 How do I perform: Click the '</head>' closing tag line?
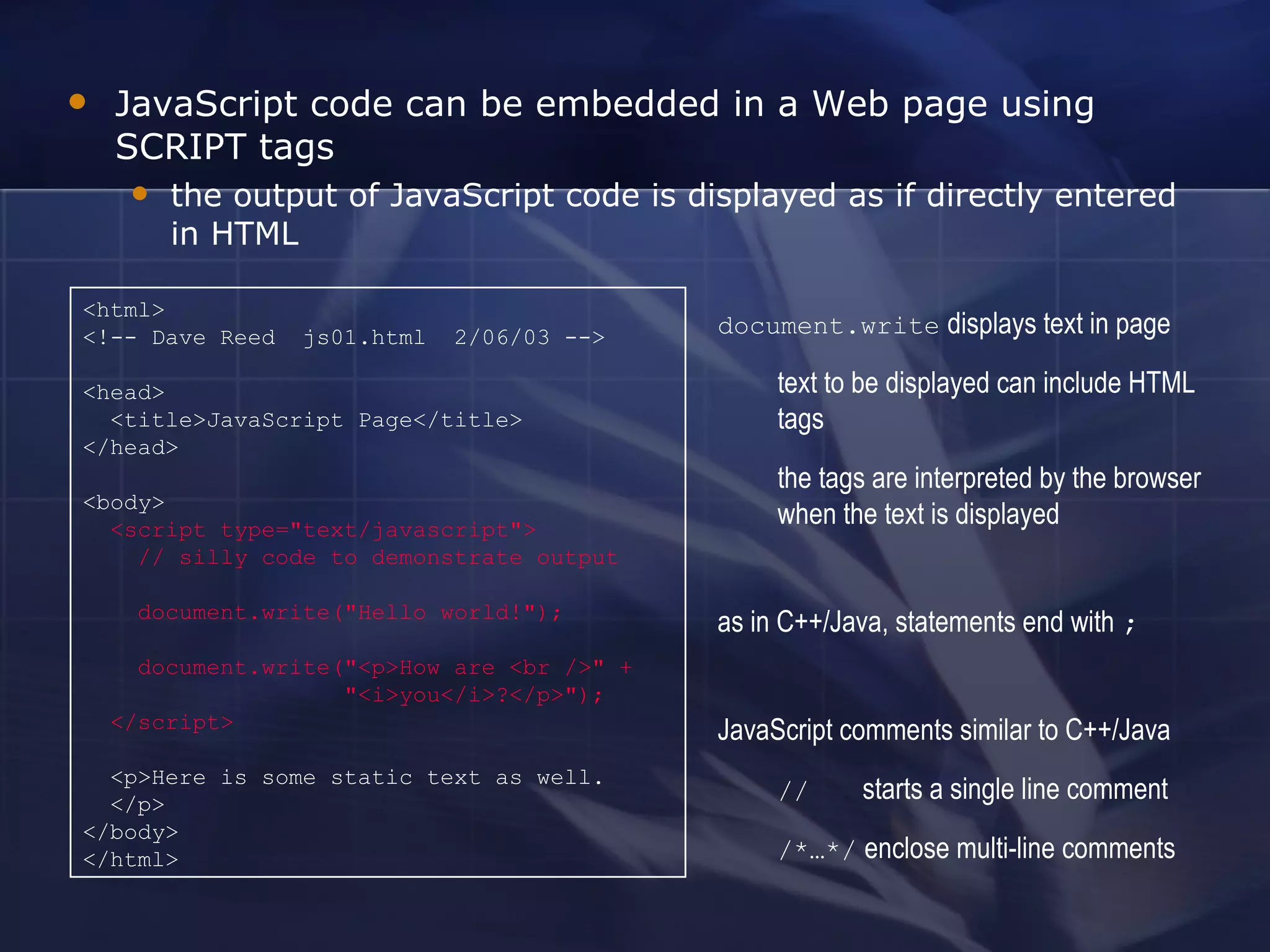point(131,447)
